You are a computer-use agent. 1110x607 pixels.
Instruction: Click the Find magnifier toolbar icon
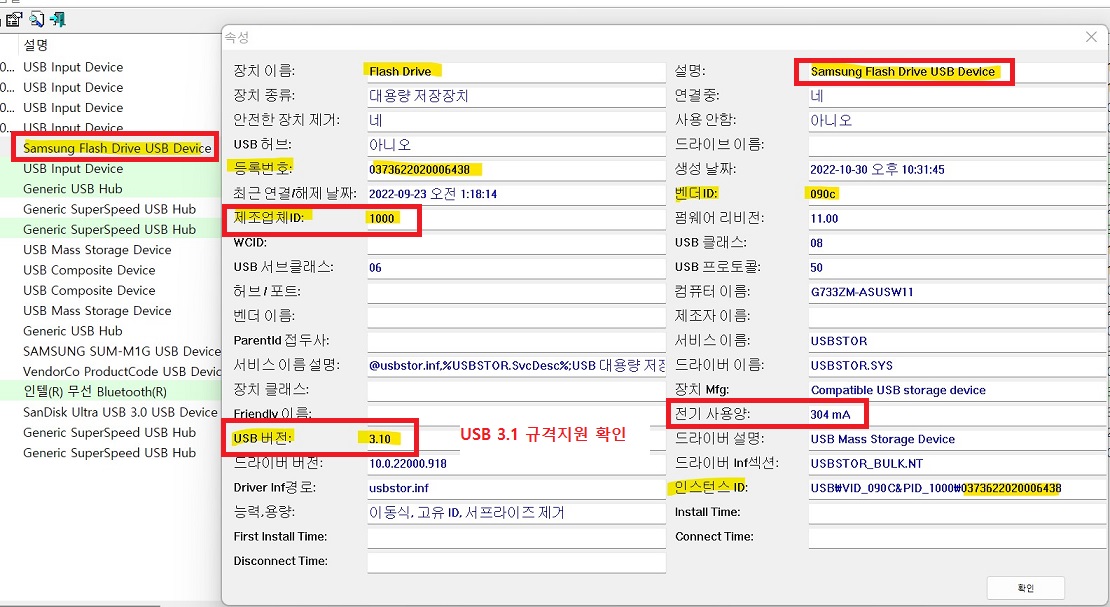36,19
